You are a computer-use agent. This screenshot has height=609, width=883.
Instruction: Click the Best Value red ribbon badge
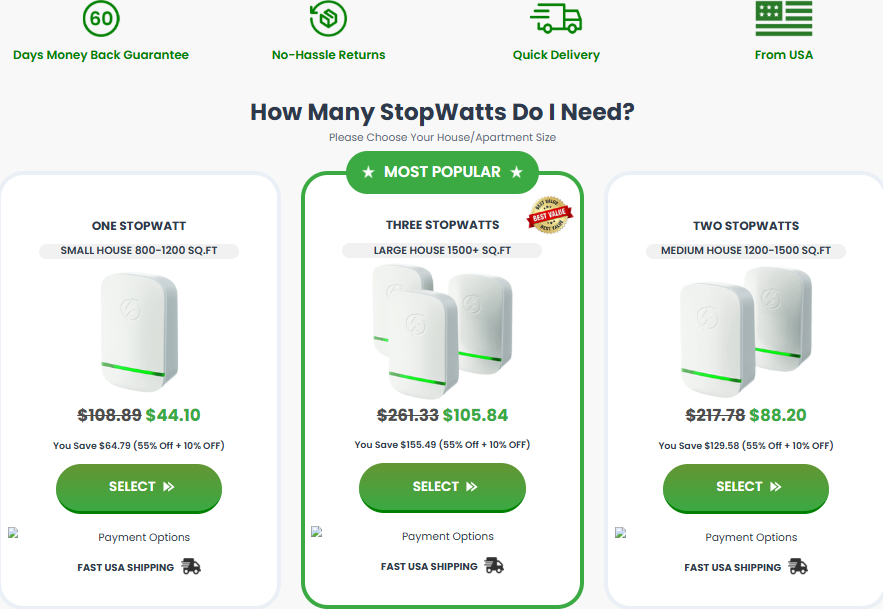click(x=550, y=215)
